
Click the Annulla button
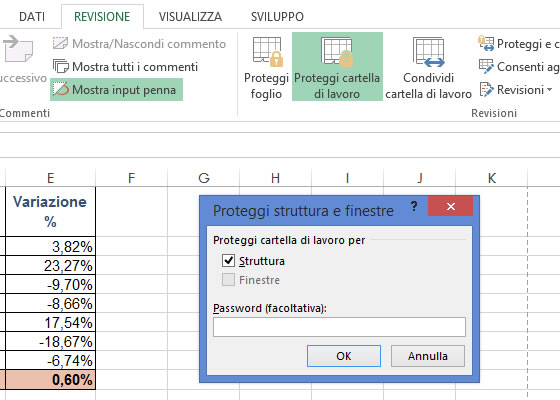(x=428, y=356)
